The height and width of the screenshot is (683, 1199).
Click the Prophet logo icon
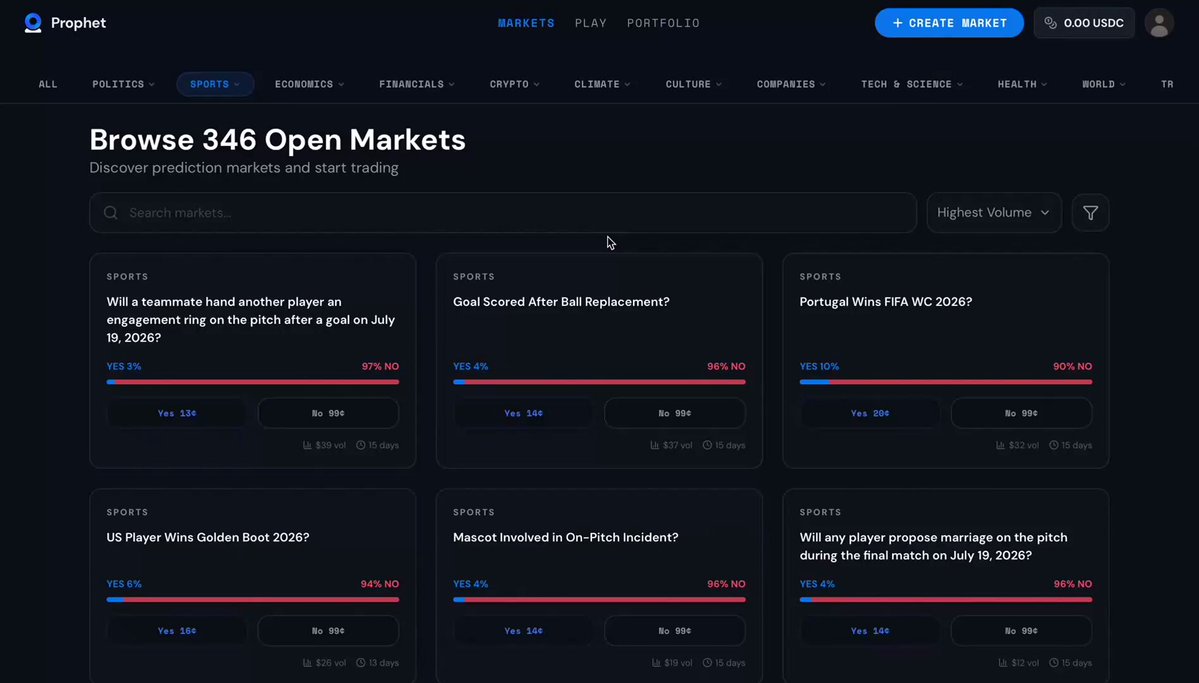coord(33,23)
